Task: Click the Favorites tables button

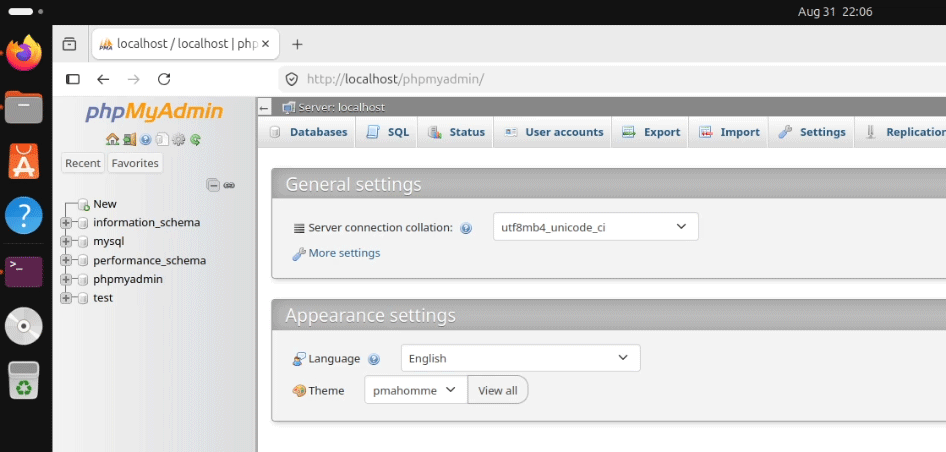Action: [x=135, y=163]
